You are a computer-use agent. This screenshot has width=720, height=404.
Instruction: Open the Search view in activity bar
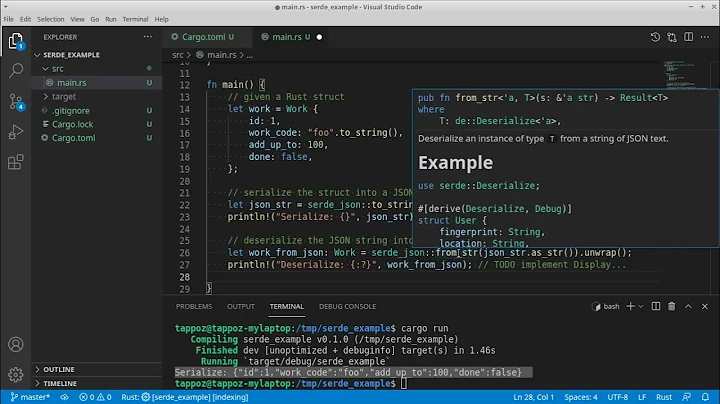click(16, 70)
